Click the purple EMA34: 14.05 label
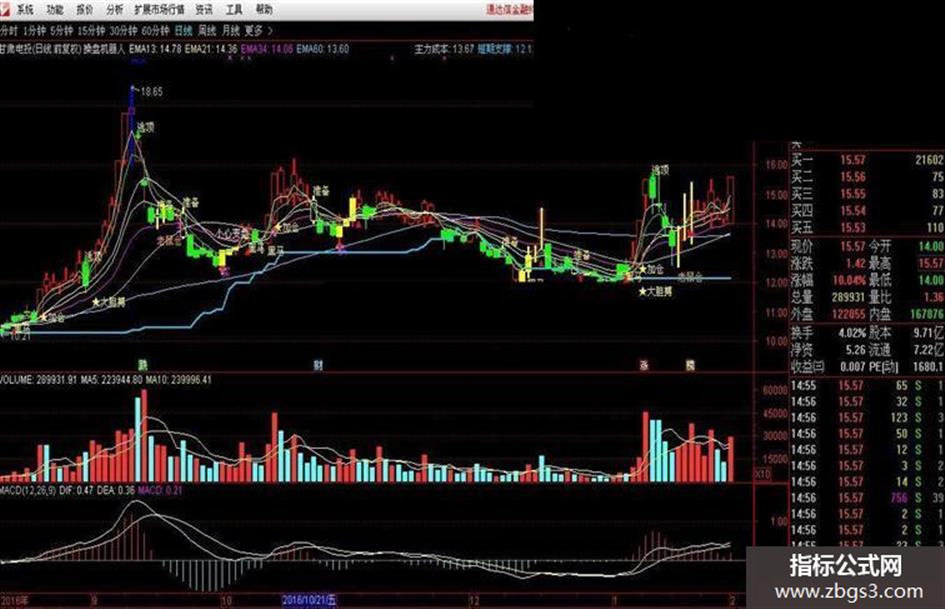945x609 pixels. pyautogui.click(x=267, y=49)
